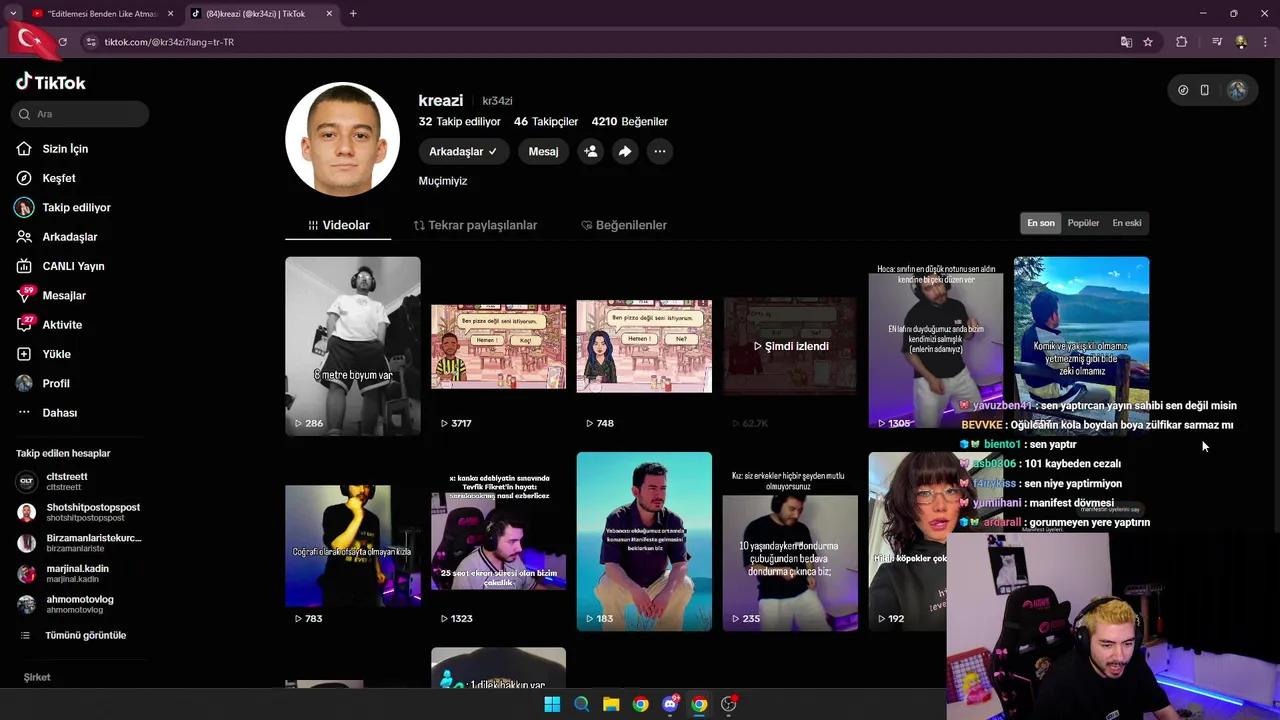Focus the Ara search field
This screenshot has width=1280, height=720.
point(81,114)
